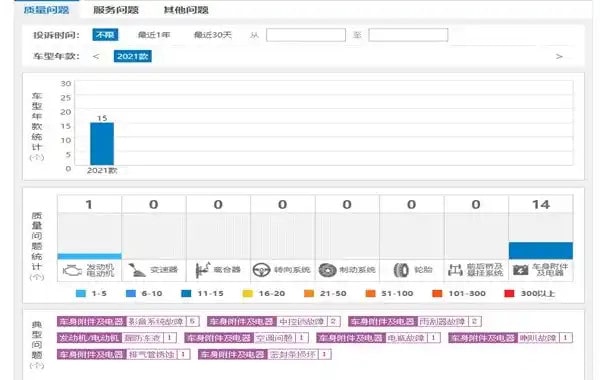
Task: Select the 发动机/电动机 engine category icon
Action: click(72, 271)
